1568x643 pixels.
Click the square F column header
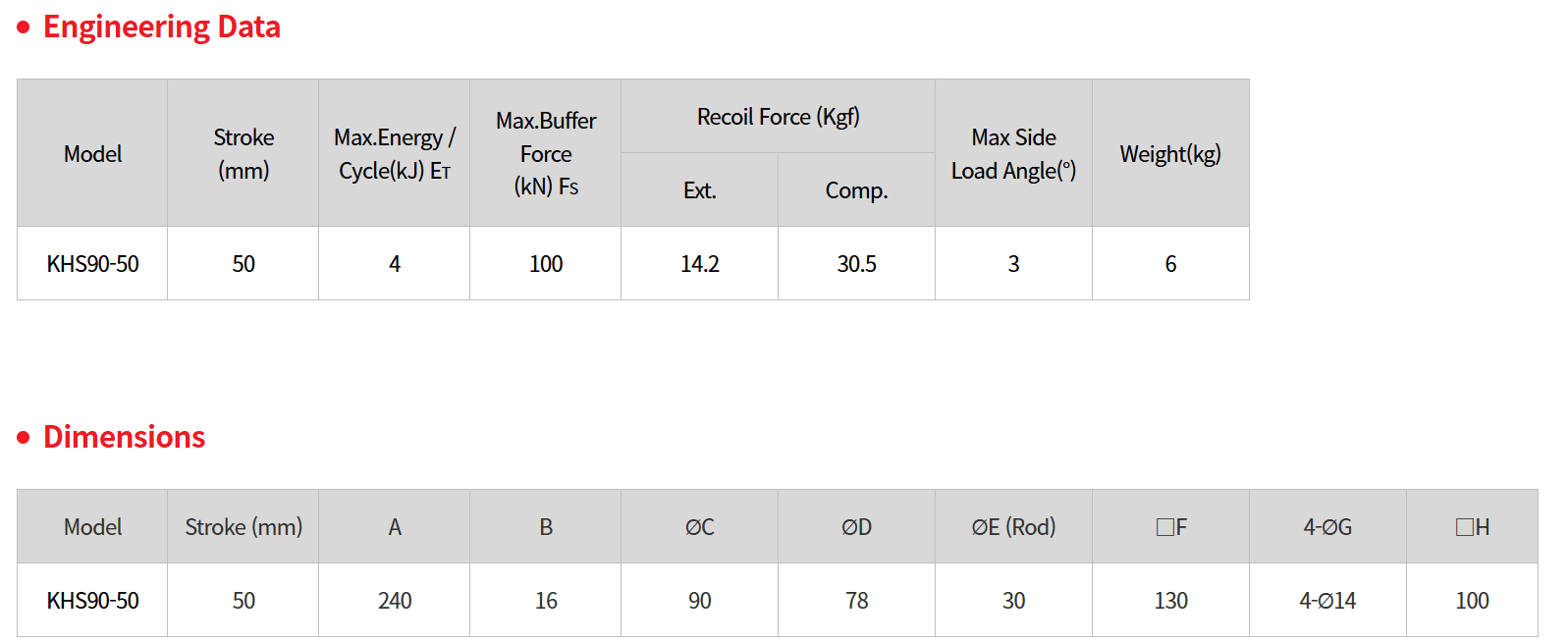(x=1171, y=527)
